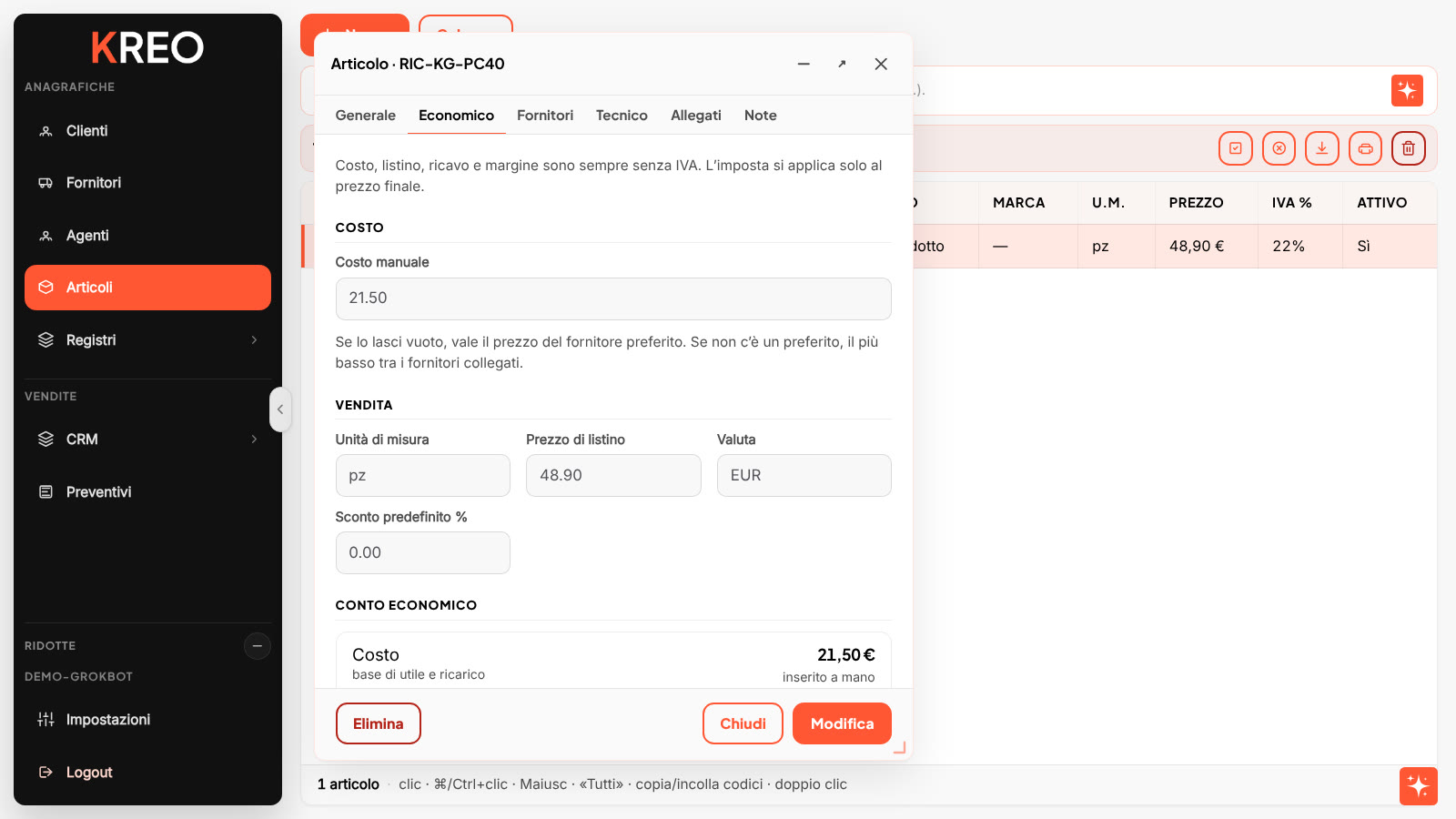This screenshot has height=819, width=1456.
Task: Expand the Registri submenu chevron
Action: tap(254, 340)
